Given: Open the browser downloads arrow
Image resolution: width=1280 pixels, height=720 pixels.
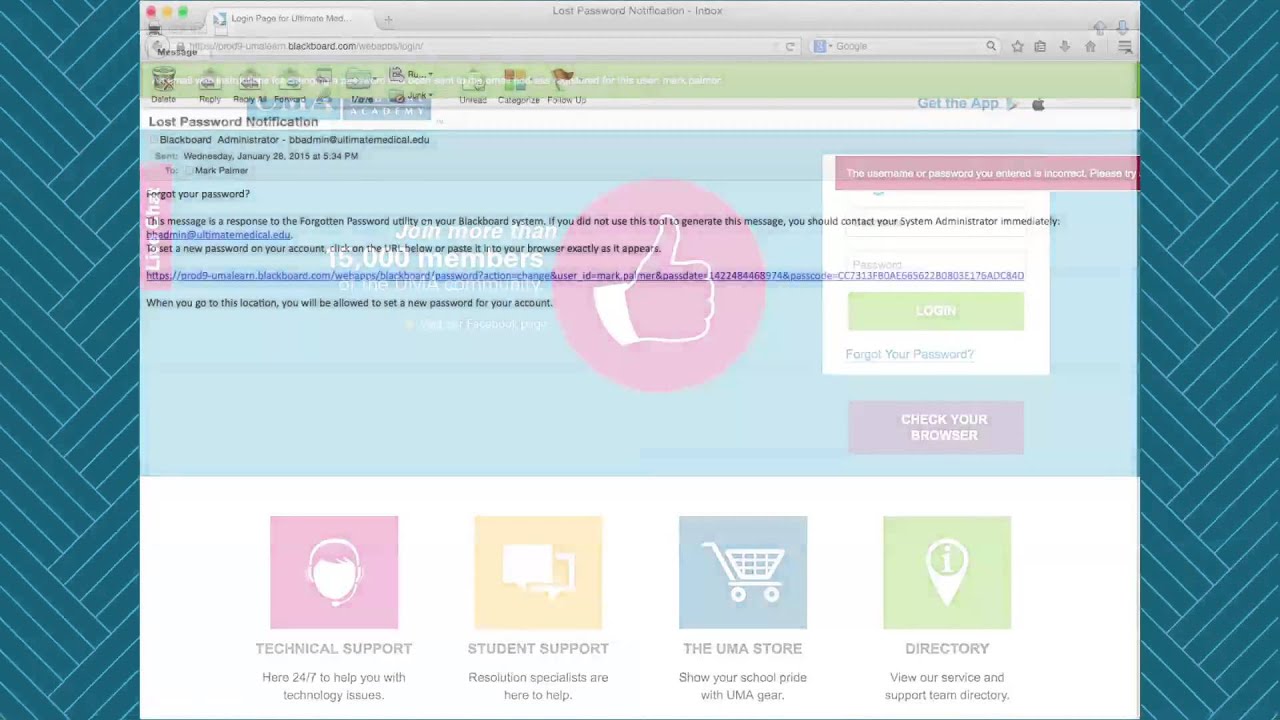Looking at the screenshot, I should click(1064, 46).
